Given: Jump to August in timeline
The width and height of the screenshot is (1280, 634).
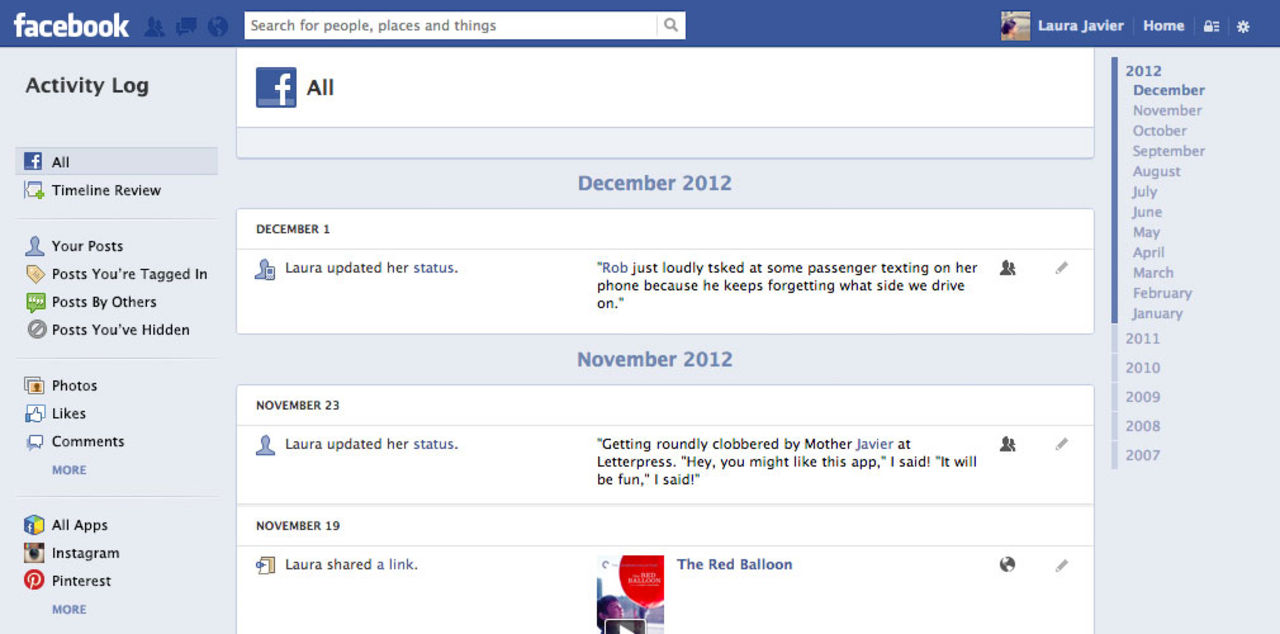Looking at the screenshot, I should point(1156,172).
